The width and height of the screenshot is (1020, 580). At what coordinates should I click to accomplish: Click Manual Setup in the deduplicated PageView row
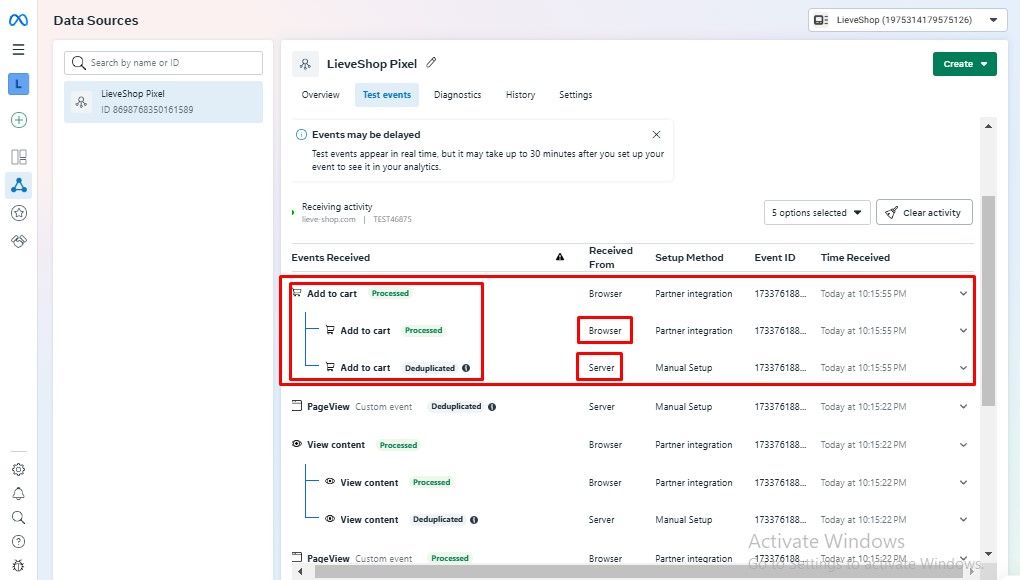click(683, 407)
